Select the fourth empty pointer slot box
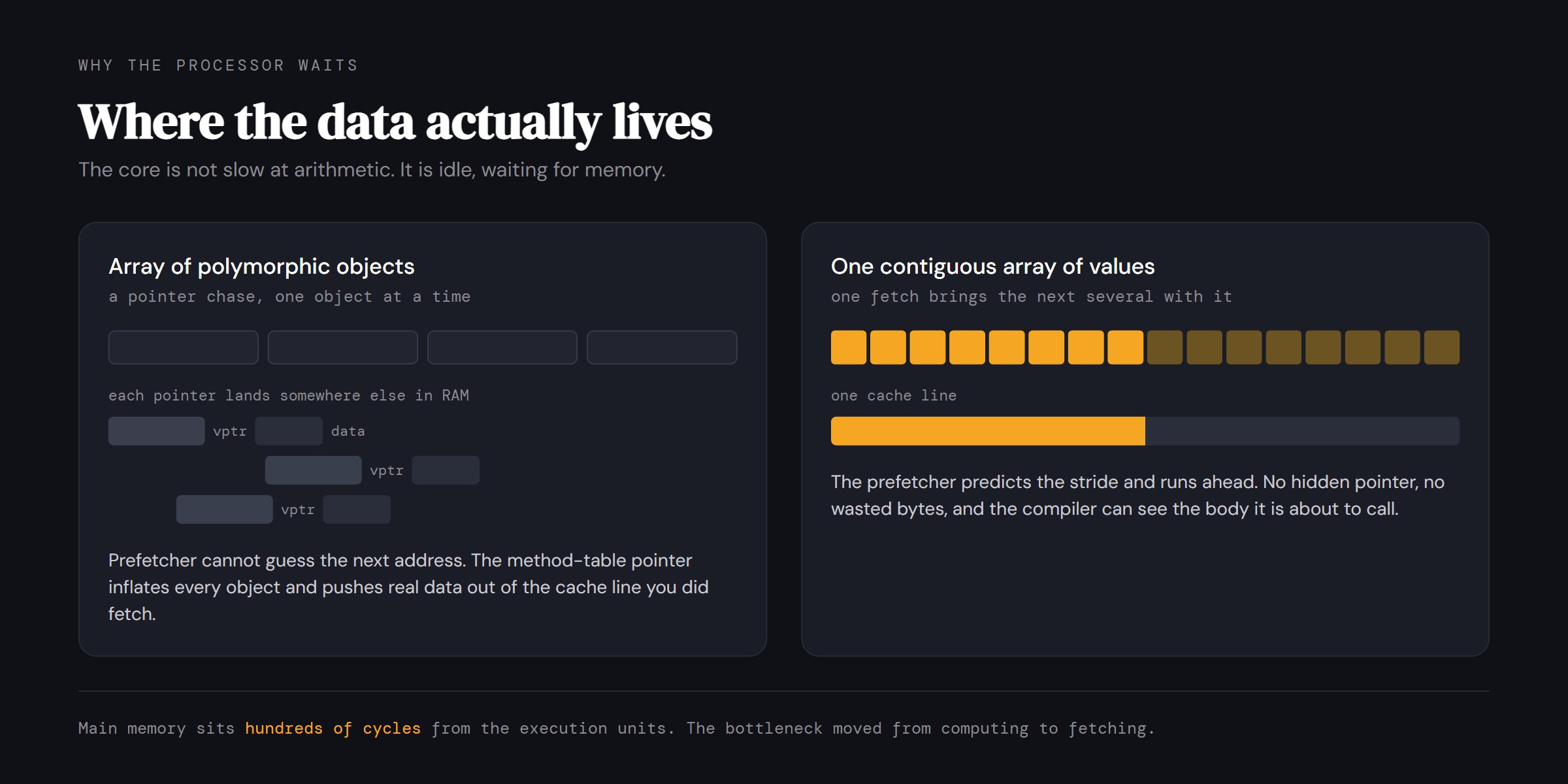Viewport: 1568px width, 784px height. [662, 347]
